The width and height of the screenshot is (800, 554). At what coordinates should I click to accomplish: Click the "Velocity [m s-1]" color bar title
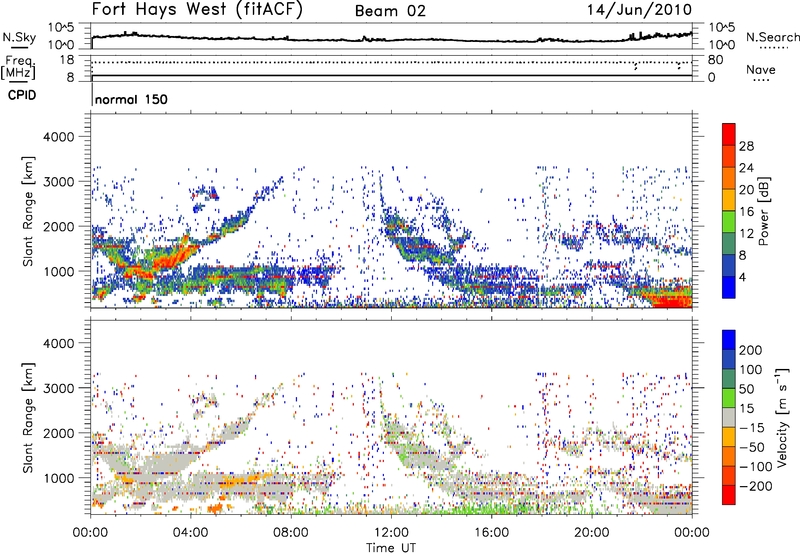[x=782, y=417]
